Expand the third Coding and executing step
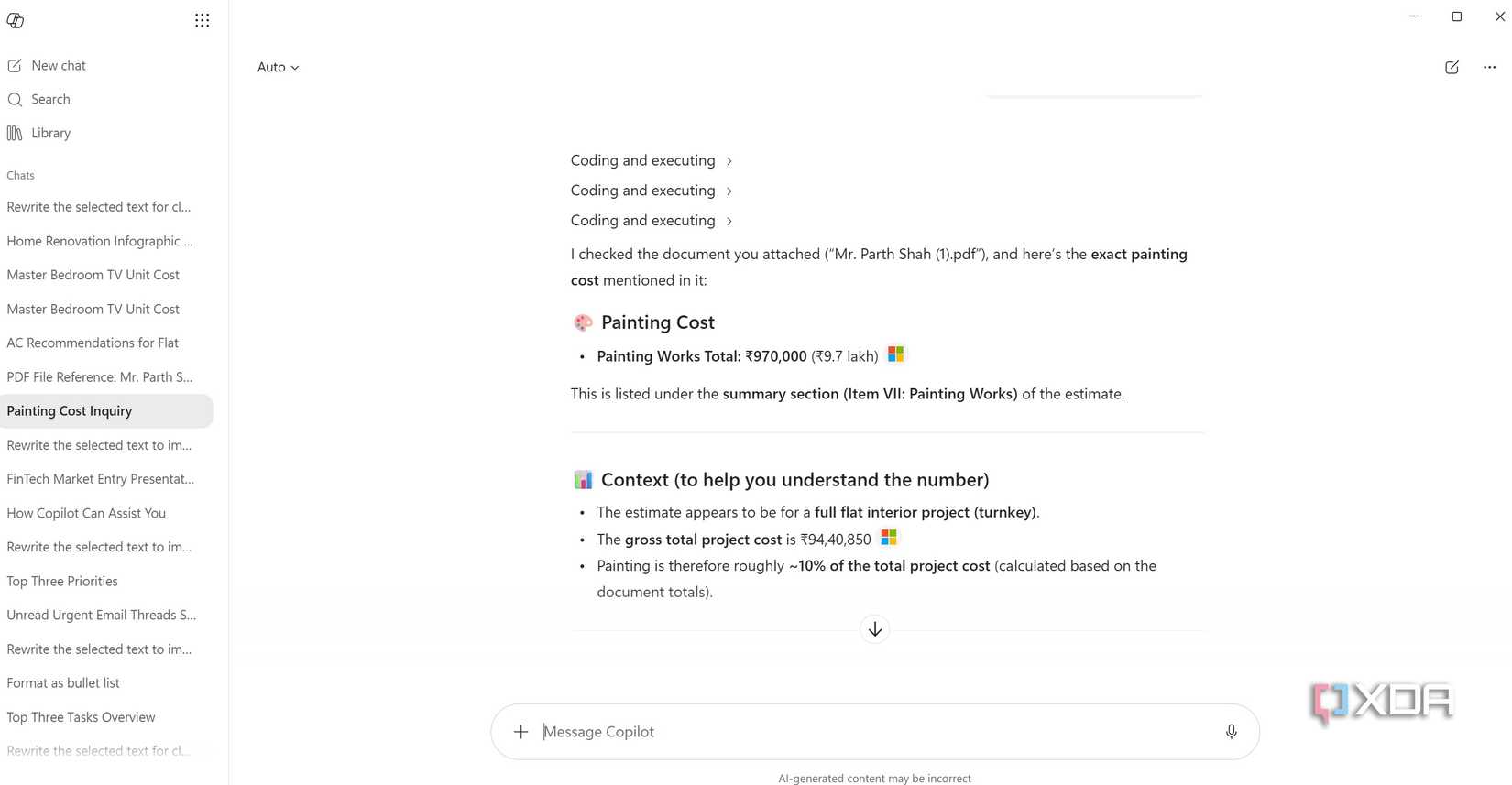Screen dimensions: 1512x785 point(652,221)
